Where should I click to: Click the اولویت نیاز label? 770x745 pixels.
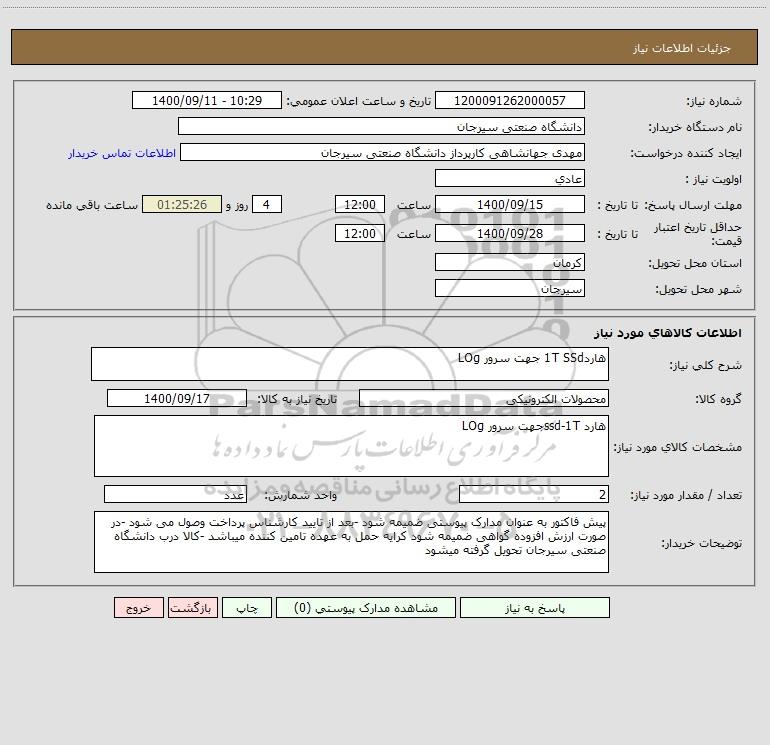tap(714, 179)
